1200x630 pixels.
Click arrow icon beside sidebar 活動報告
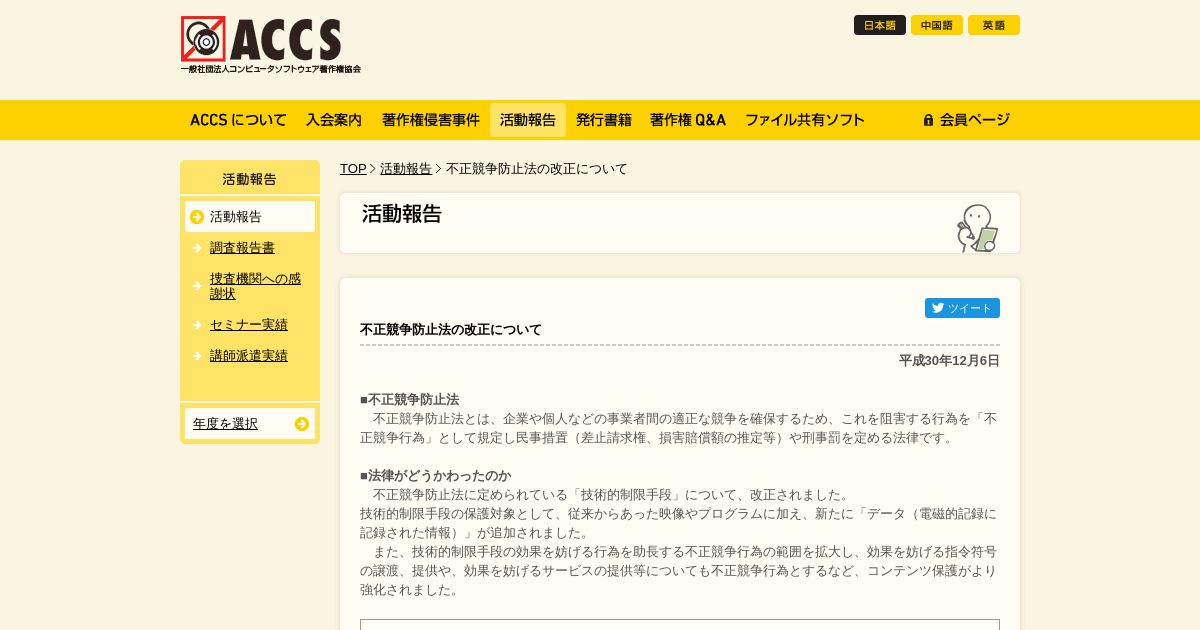tap(197, 217)
